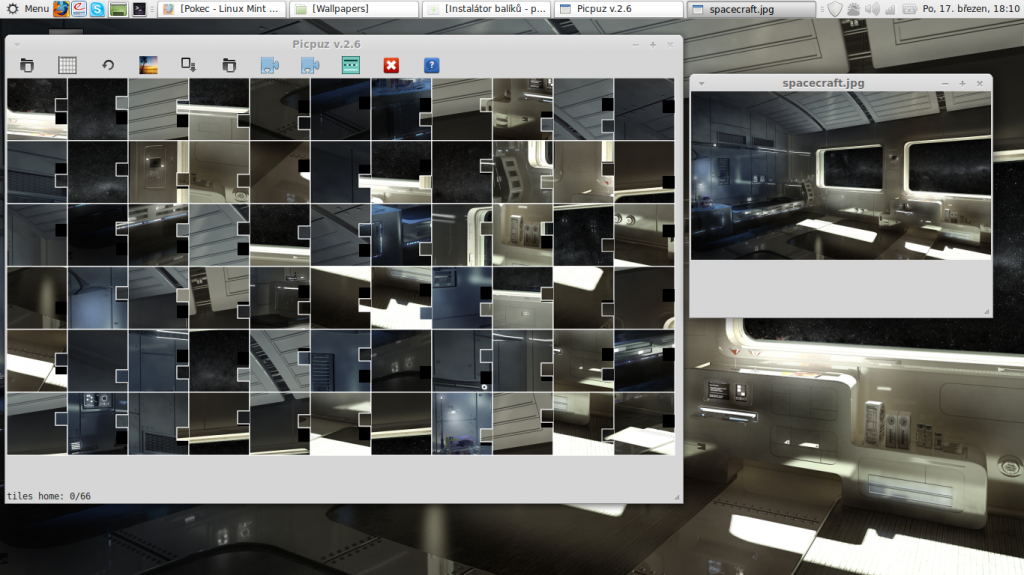Open the terminal launcher on the panel
The height and width of the screenshot is (575, 1024).
(139, 8)
